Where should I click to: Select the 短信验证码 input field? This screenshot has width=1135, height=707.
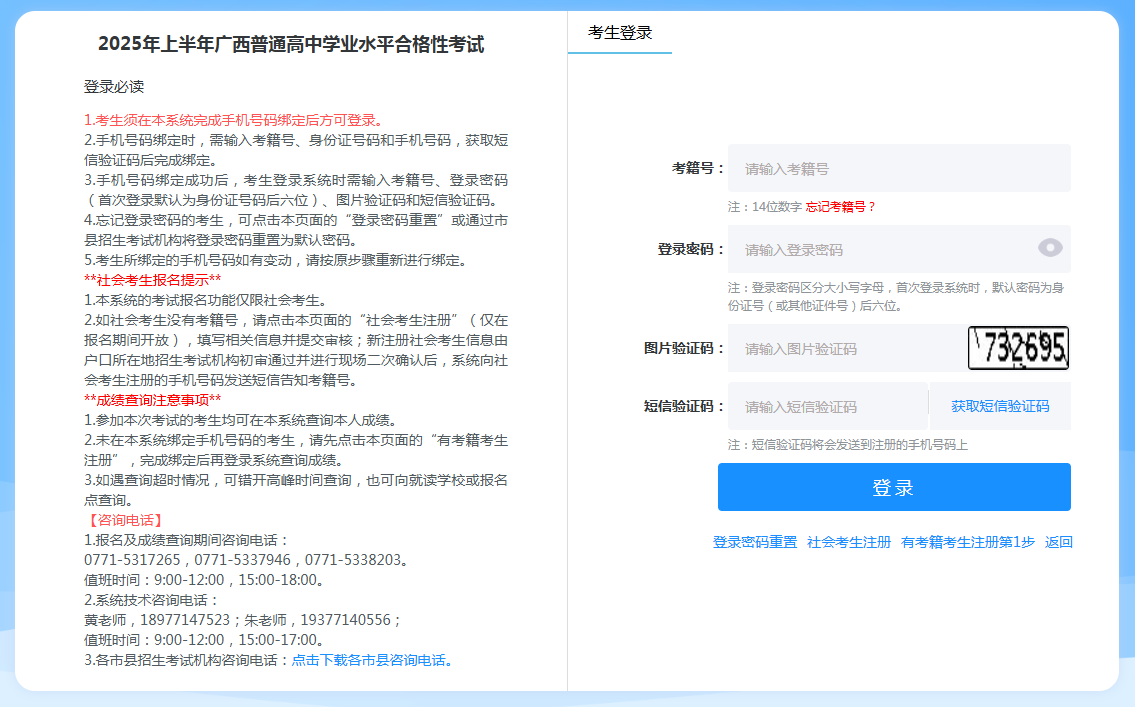coord(827,407)
